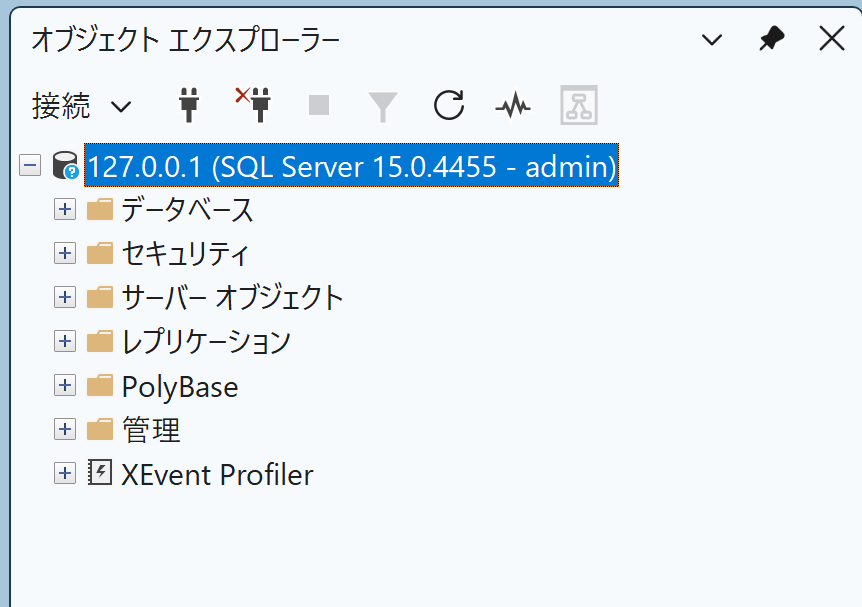Screen dimensions: 862x607
Task: Select the XEvent Profiler tree item
Action: [217, 474]
